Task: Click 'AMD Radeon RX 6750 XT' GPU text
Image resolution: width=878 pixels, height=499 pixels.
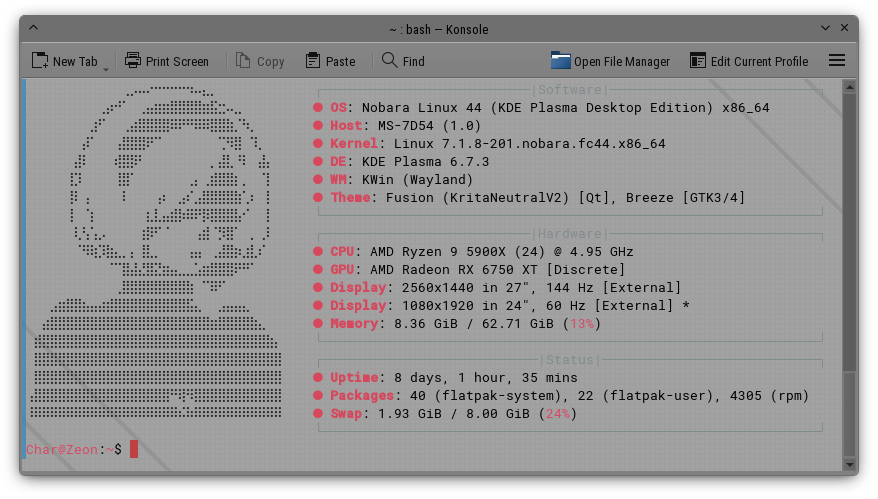Action: [454, 269]
